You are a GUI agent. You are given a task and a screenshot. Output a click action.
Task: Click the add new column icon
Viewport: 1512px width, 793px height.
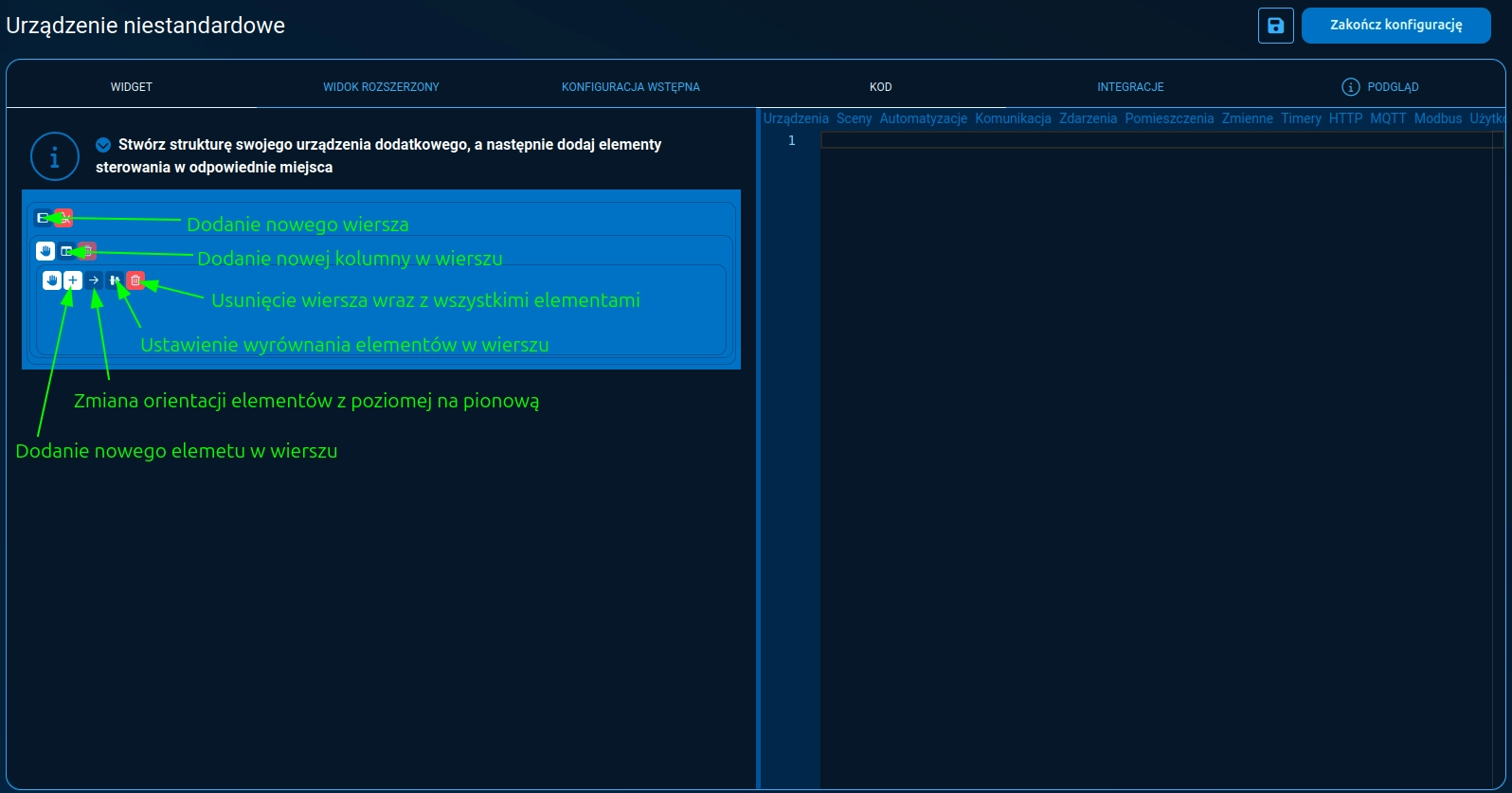coord(66,251)
